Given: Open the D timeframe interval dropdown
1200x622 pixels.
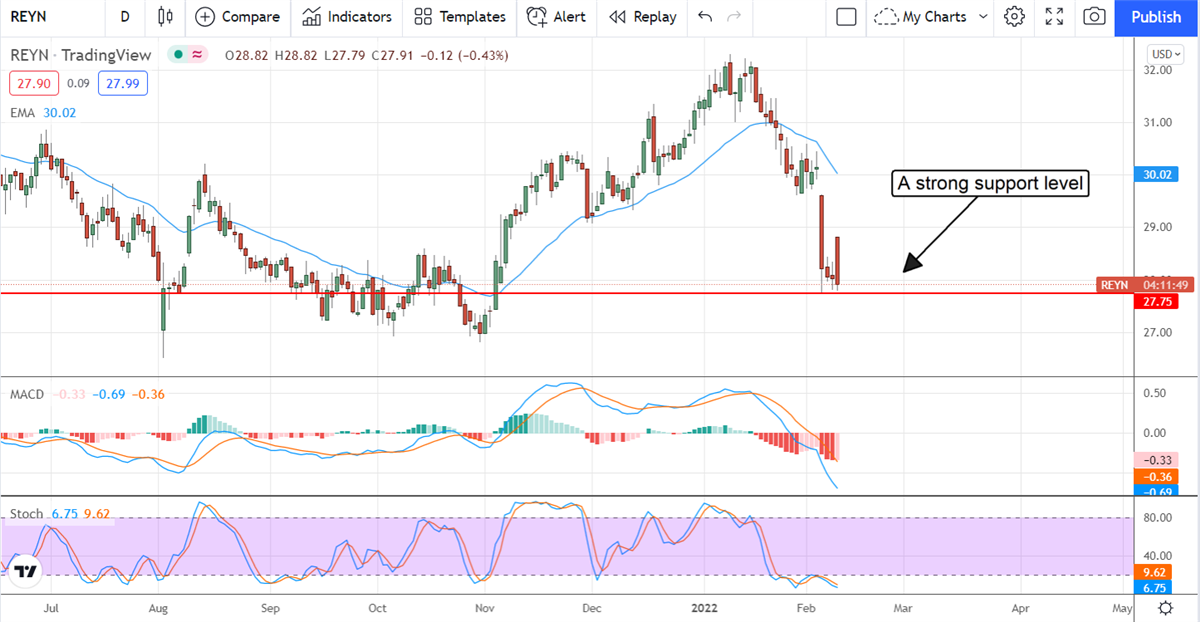Looking at the screenshot, I should pos(124,17).
